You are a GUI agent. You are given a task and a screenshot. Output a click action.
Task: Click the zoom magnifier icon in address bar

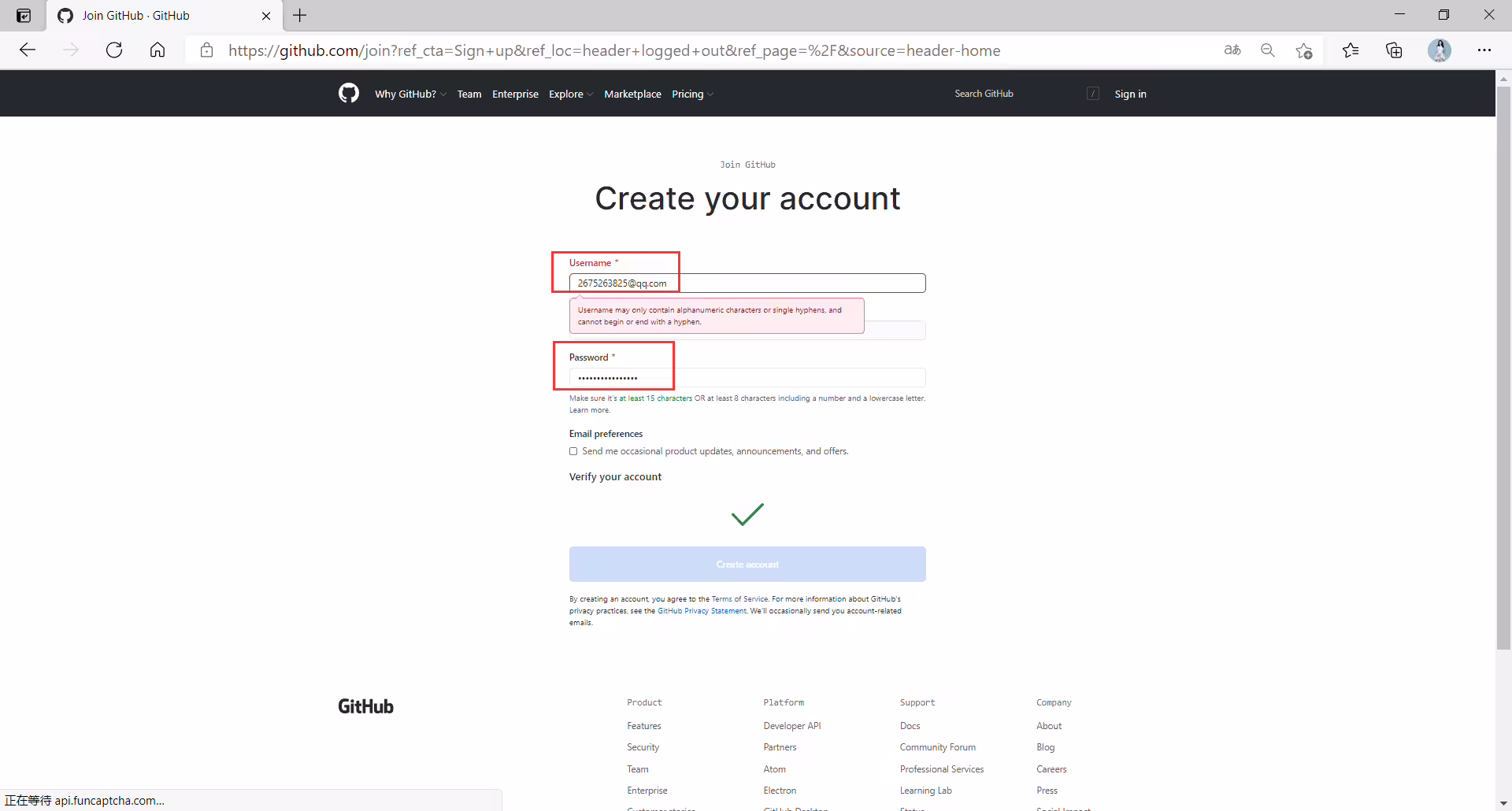(1268, 50)
